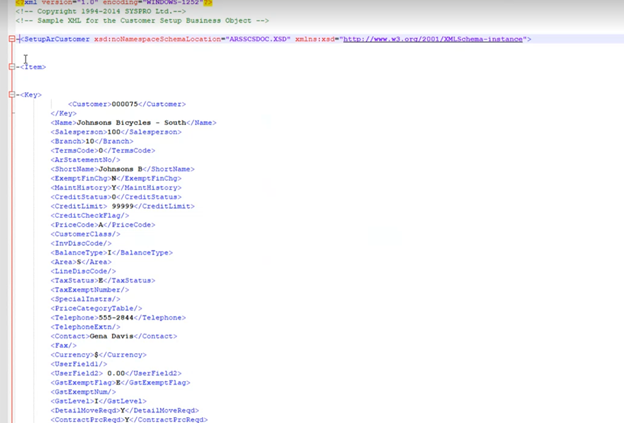Image resolution: width=624 pixels, height=423 pixels.
Task: Click the GstExemptFlag element line
Action: (120, 383)
